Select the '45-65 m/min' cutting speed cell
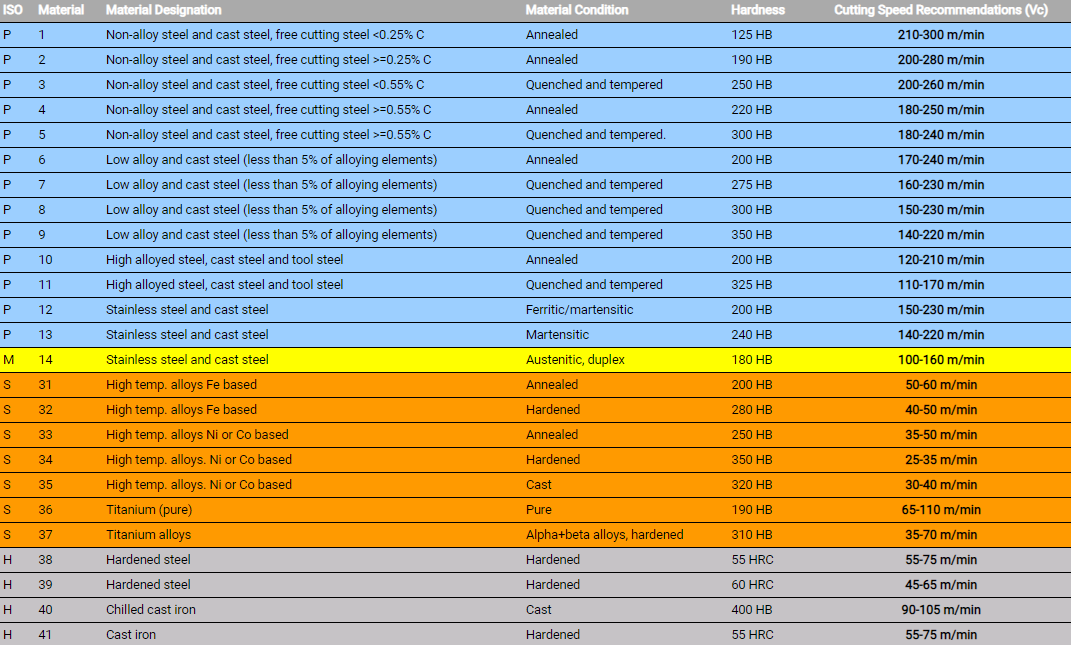 click(941, 585)
